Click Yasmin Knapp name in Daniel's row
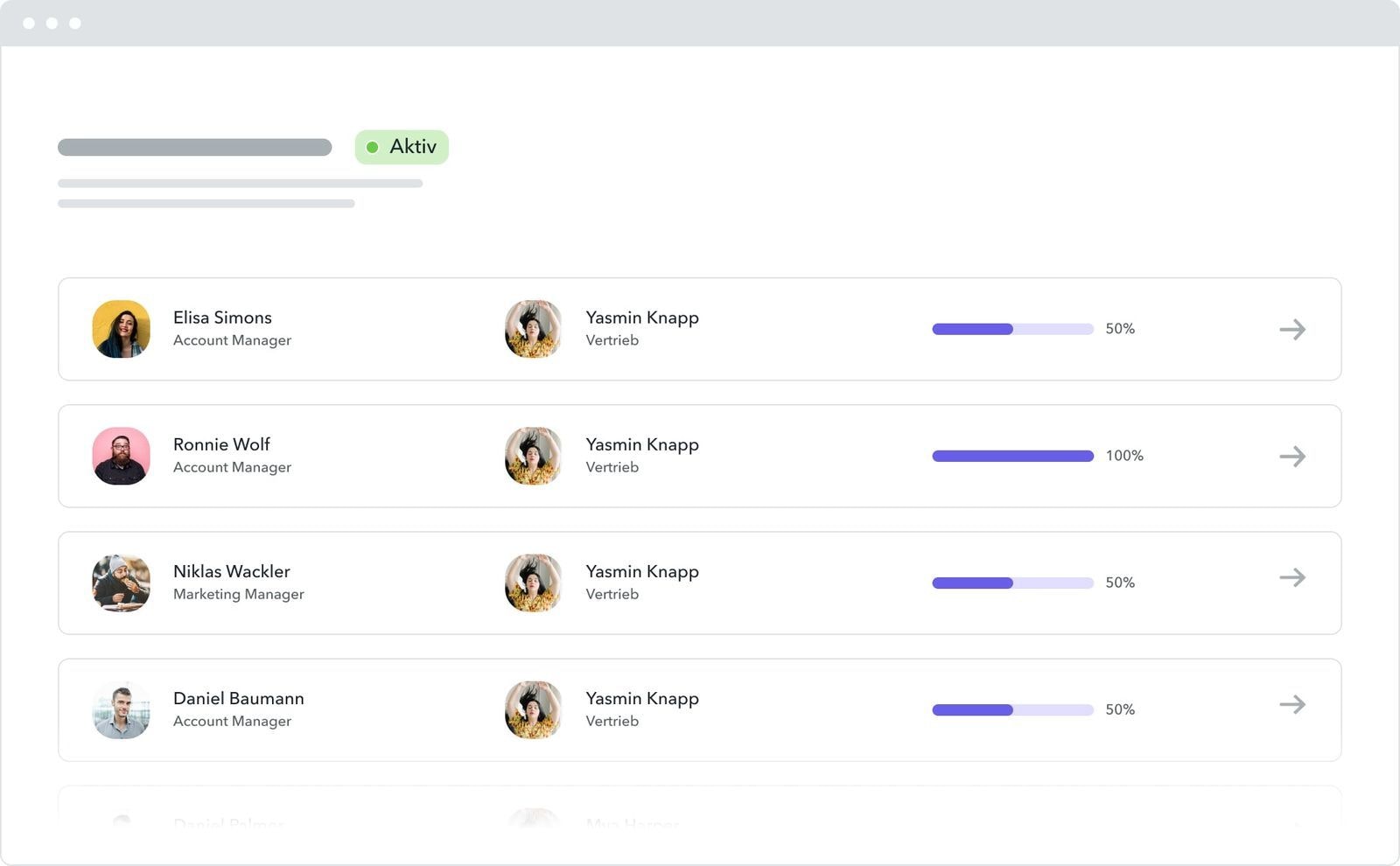Screen dimensions: 1400x866 click(642, 698)
